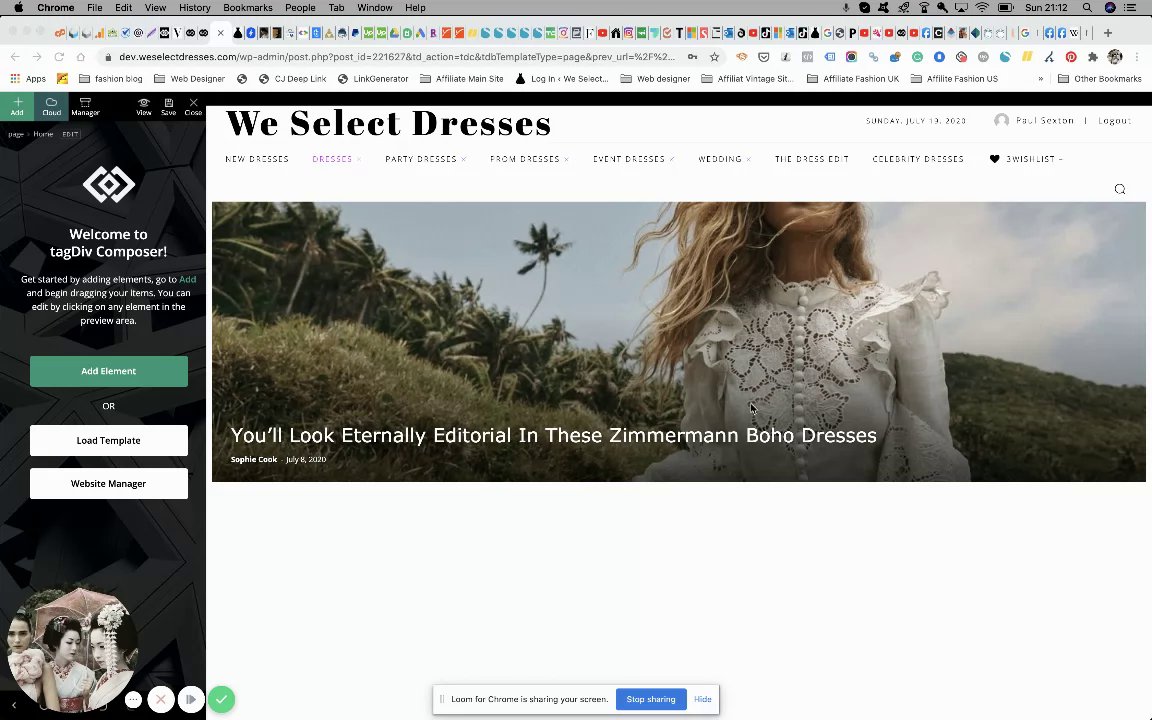Go to Chrome home page icon
Screen dimensions: 1152x720
pos(81,57)
